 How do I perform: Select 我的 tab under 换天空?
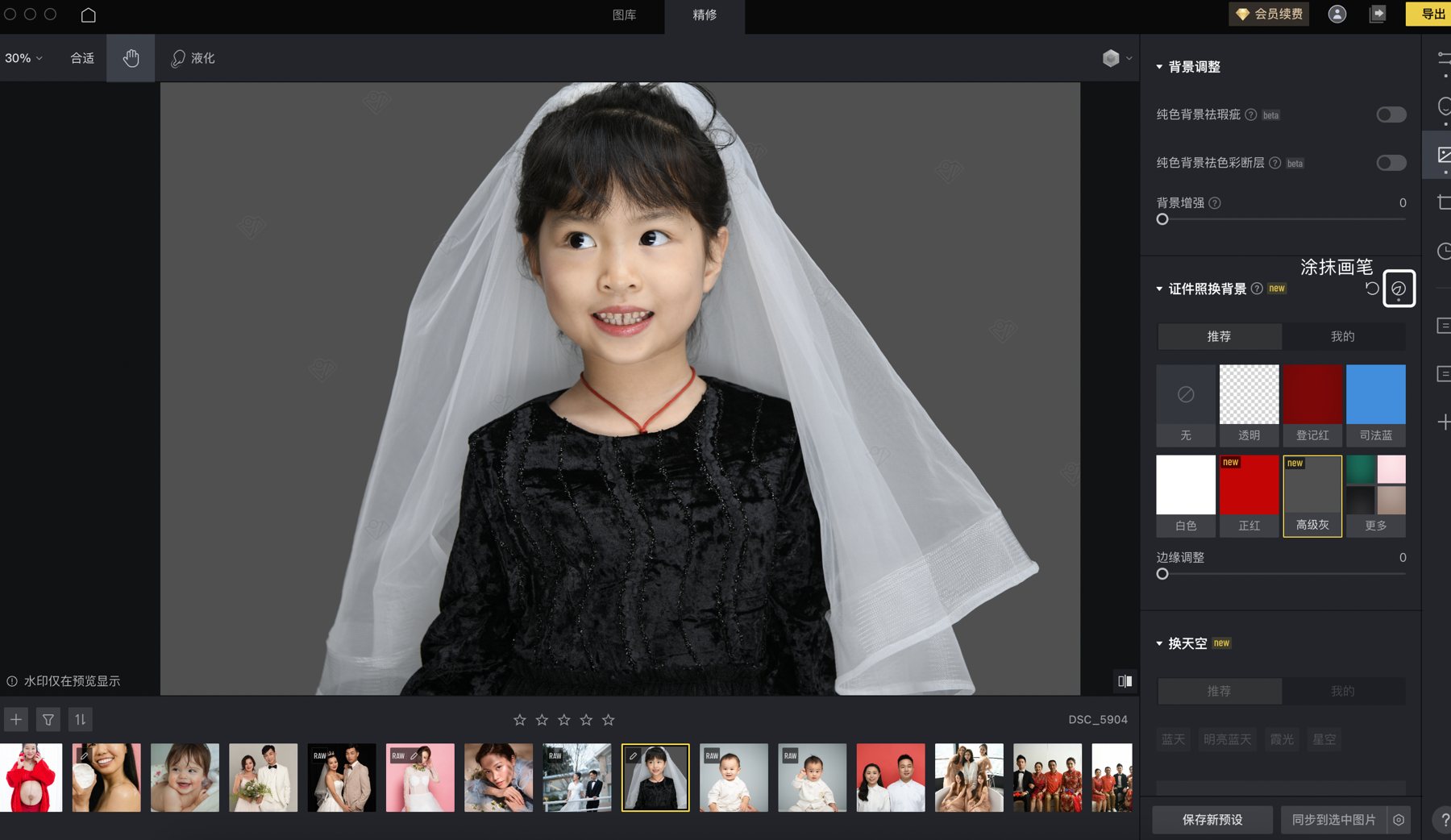tap(1343, 691)
